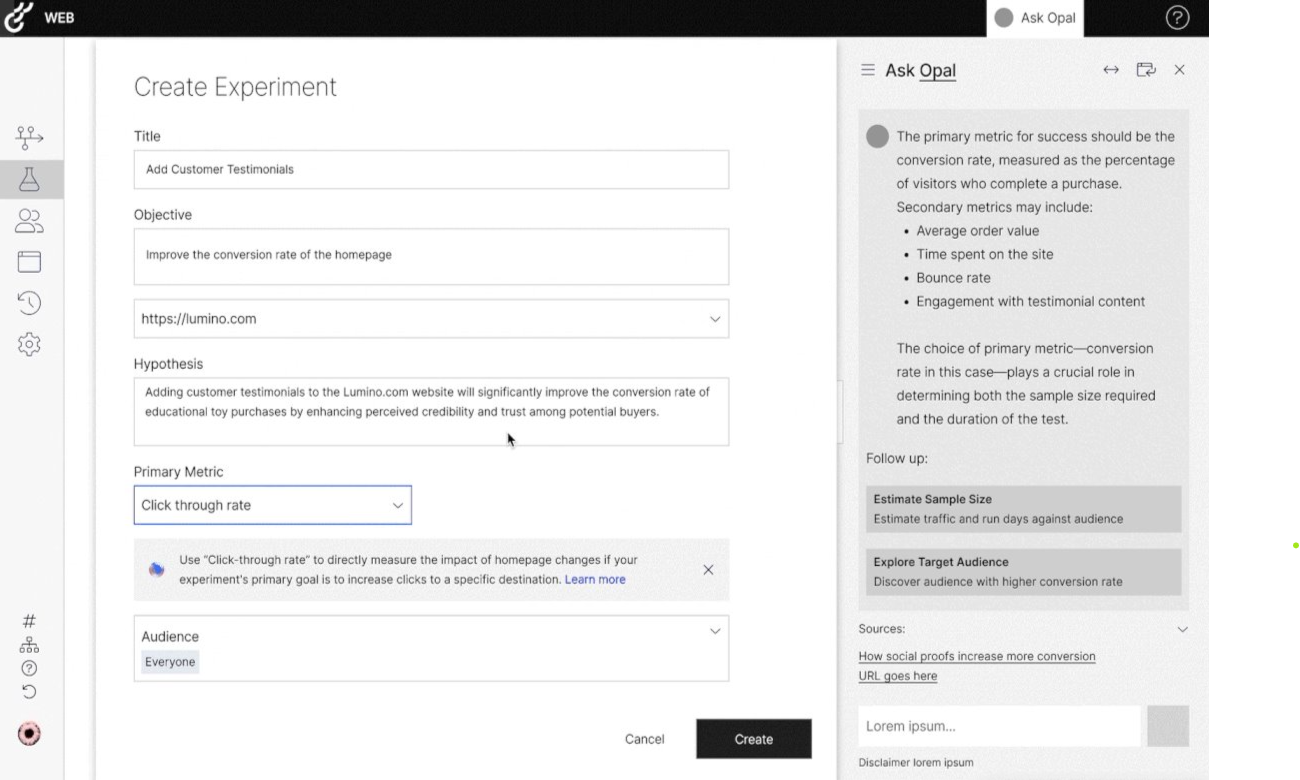Expand the URL dropdown showing lumino.com
Image resolution: width=1300 pixels, height=780 pixels.
coord(714,319)
